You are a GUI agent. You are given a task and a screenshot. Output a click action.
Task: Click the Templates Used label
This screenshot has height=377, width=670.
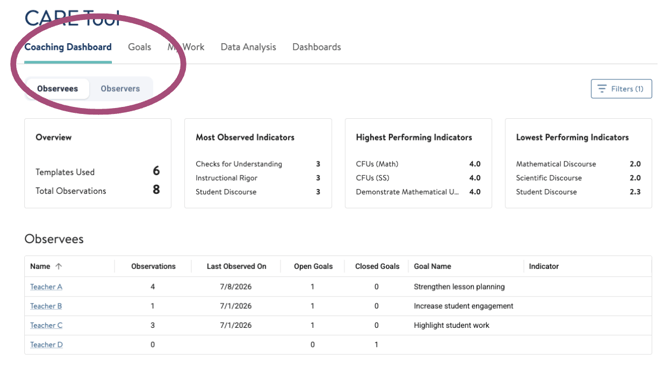tap(65, 172)
